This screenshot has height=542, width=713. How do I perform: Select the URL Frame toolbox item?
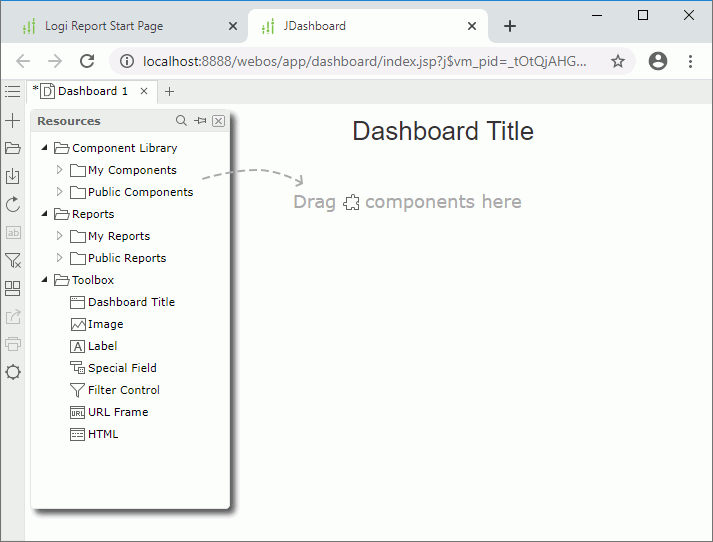pyautogui.click(x=117, y=412)
